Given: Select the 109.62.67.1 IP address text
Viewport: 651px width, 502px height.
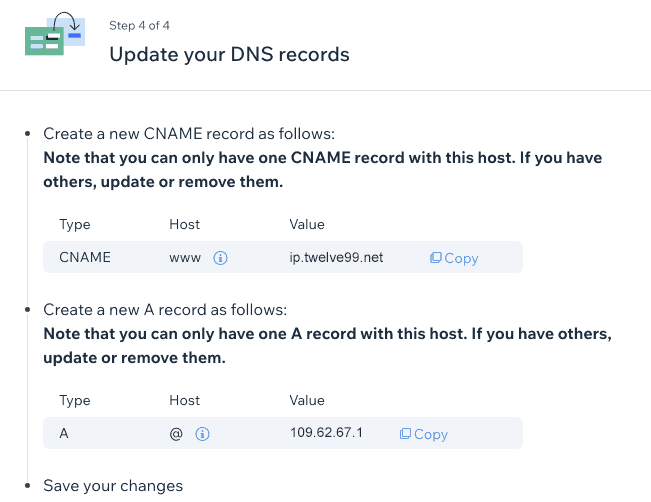Looking at the screenshot, I should [326, 433].
